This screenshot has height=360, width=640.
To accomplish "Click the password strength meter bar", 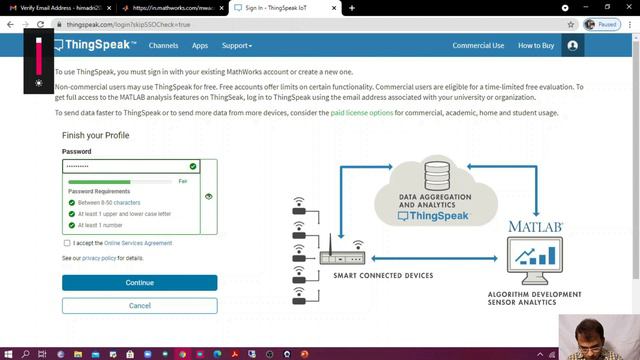I will pyautogui.click(x=120, y=182).
